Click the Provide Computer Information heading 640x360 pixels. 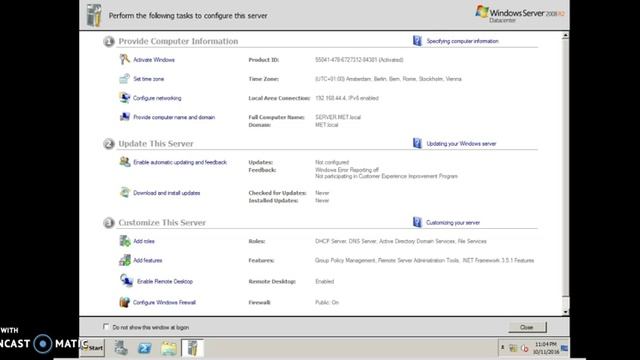click(178, 41)
